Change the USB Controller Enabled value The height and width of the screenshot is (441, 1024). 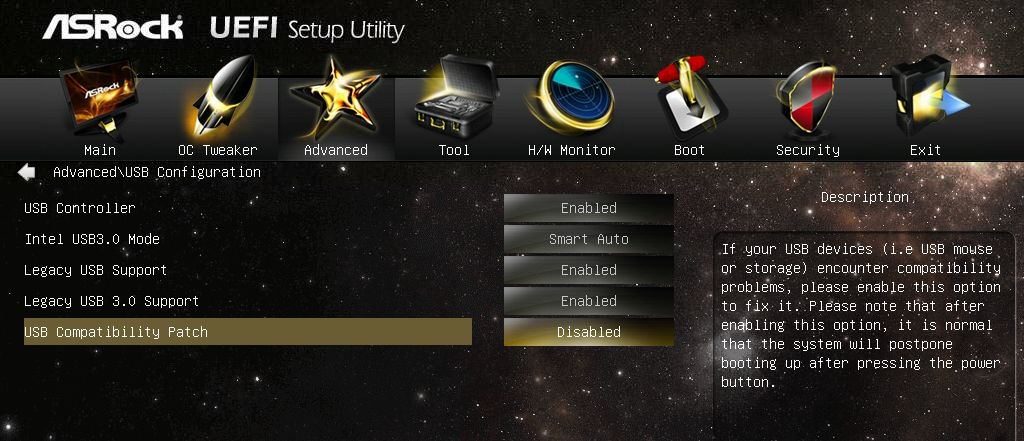coord(588,208)
